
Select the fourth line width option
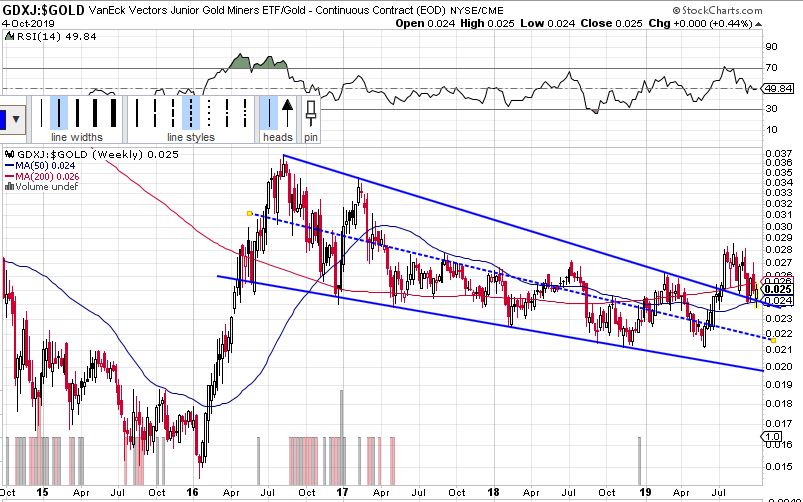click(95, 113)
